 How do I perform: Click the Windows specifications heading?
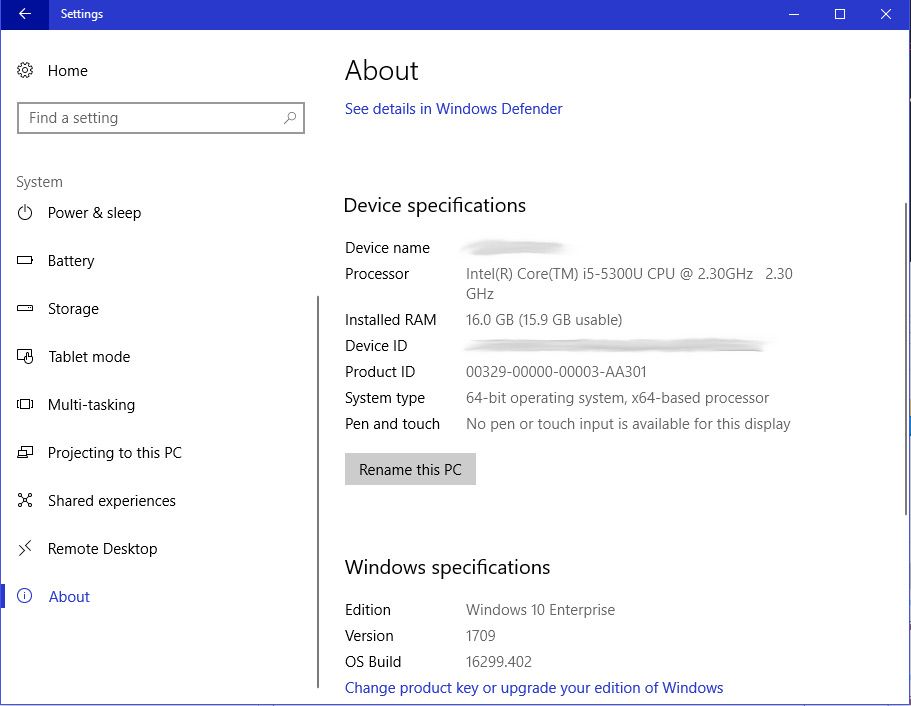(x=447, y=567)
